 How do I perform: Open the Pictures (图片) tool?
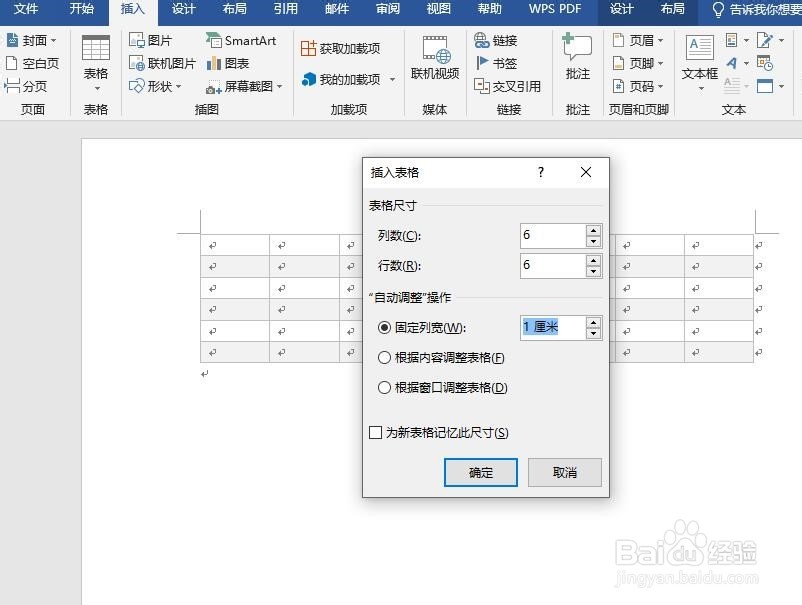click(x=153, y=39)
